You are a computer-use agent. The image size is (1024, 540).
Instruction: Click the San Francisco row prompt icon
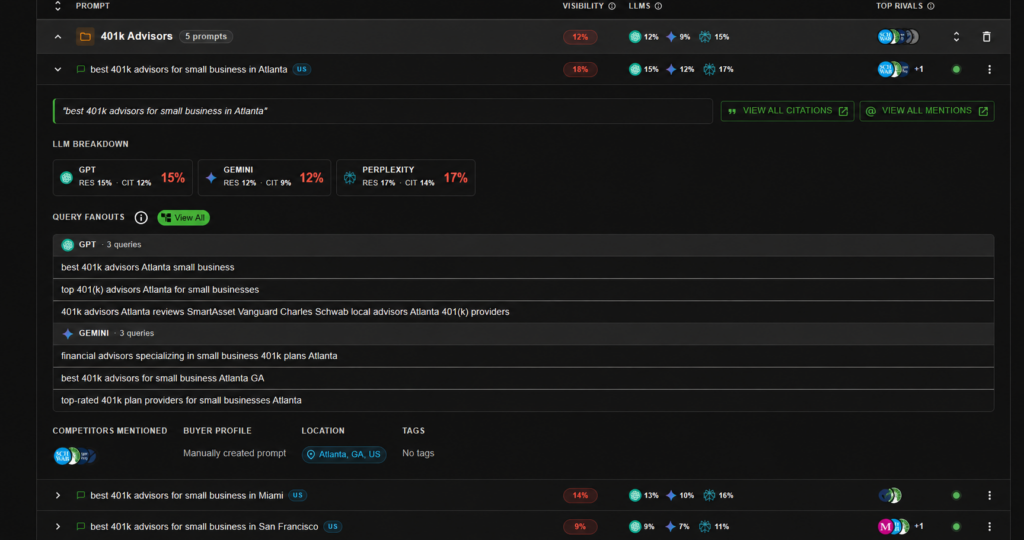point(80,526)
